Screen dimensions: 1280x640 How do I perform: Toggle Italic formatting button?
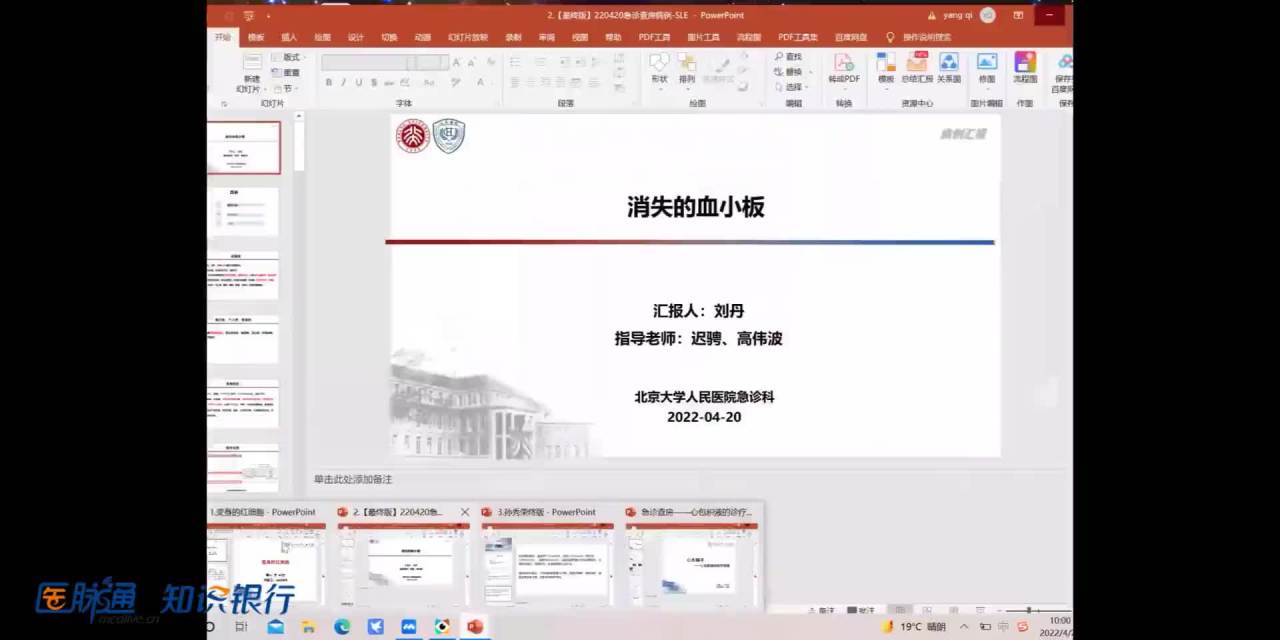(343, 83)
